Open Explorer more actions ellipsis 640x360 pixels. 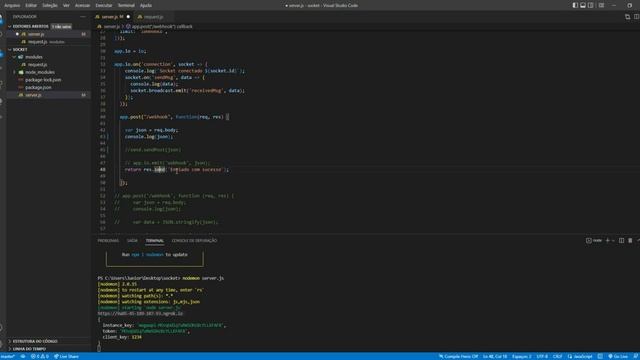[83, 17]
